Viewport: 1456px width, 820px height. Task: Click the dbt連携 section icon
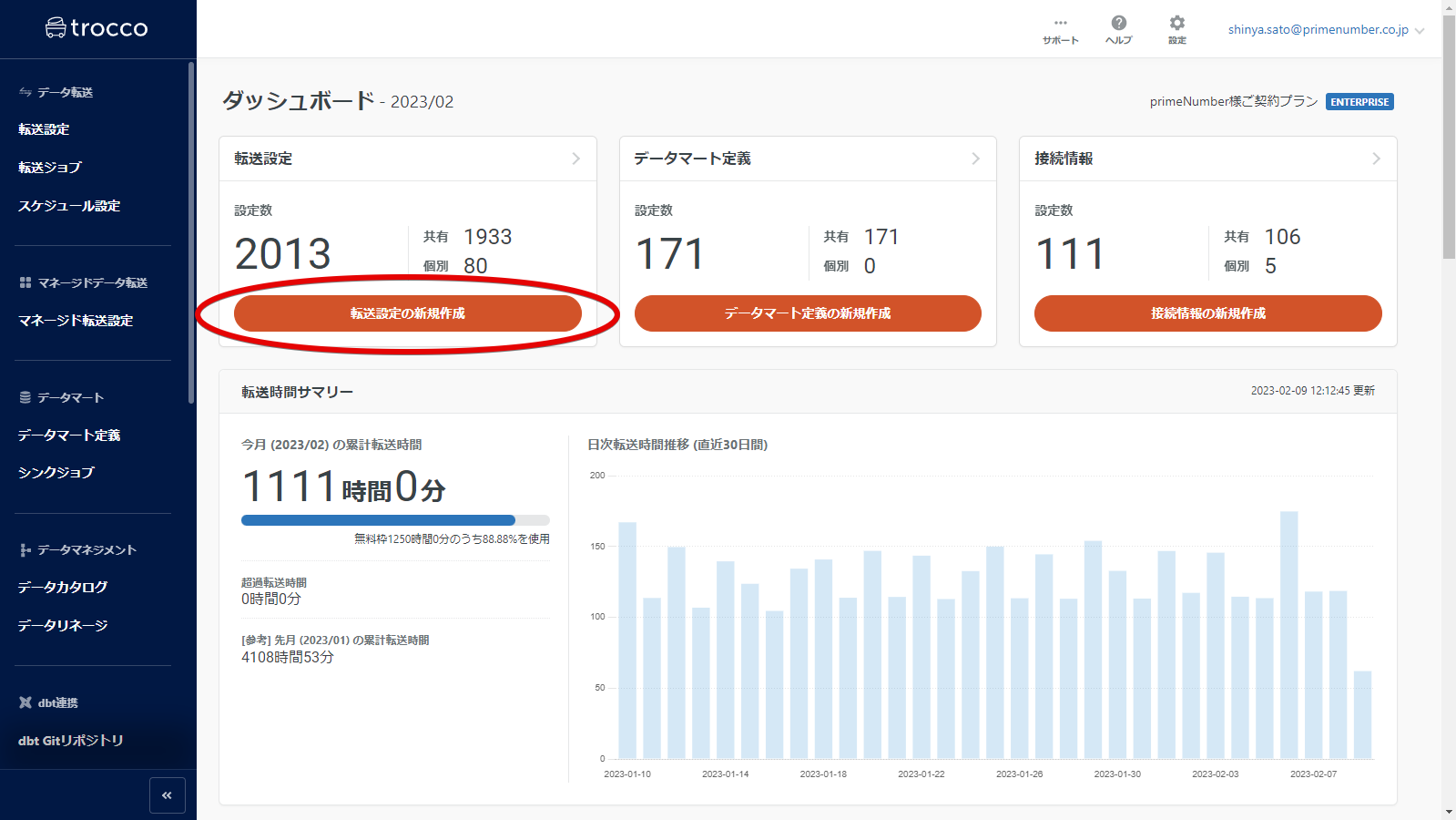click(25, 702)
